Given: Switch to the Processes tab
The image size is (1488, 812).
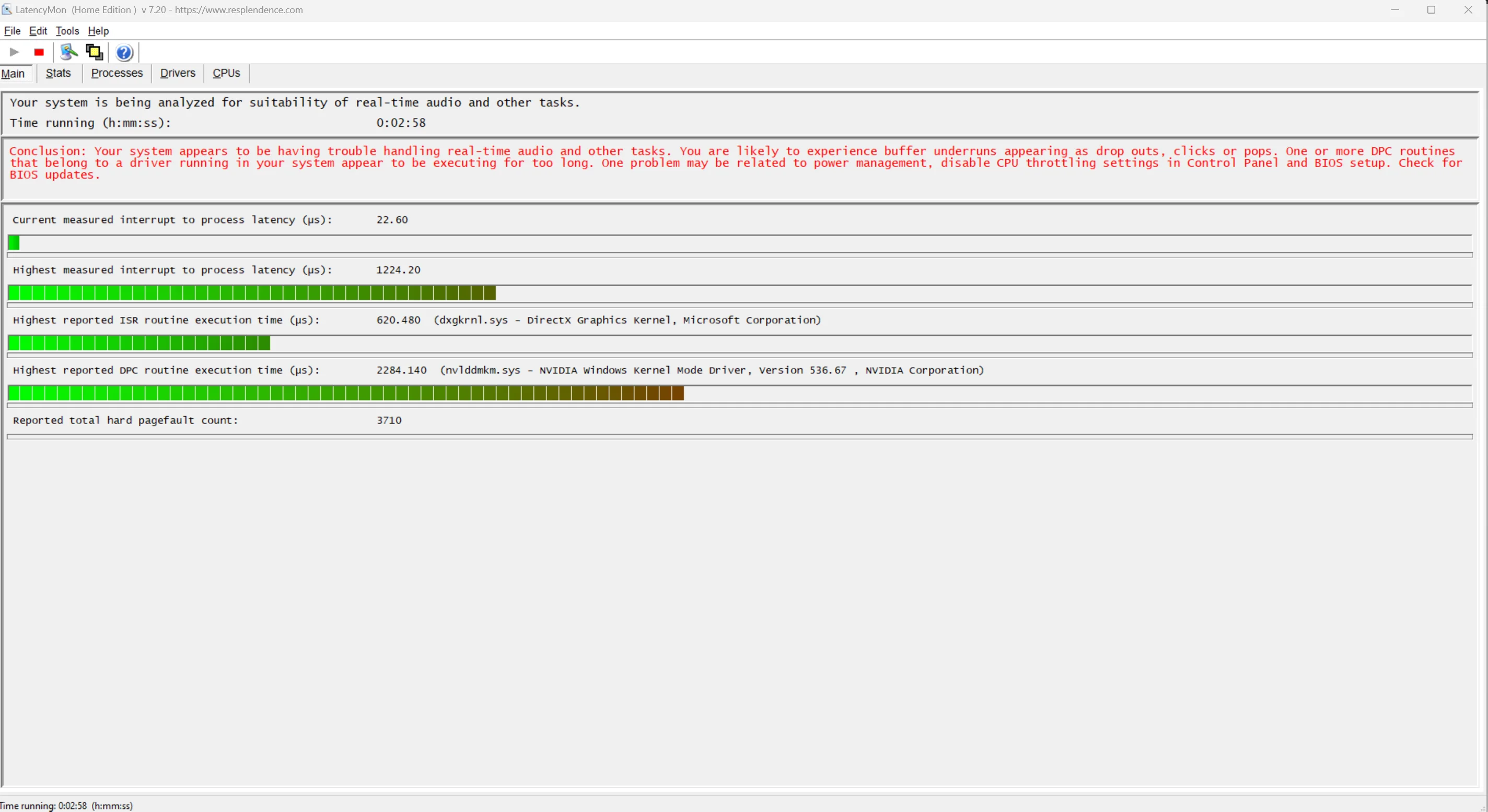Looking at the screenshot, I should tap(117, 73).
